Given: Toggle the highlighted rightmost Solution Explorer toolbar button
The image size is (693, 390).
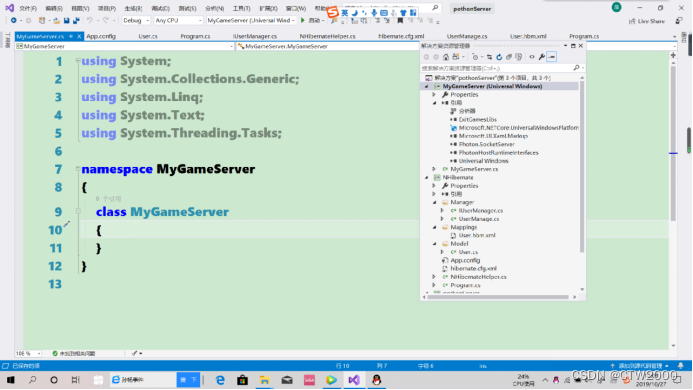Looking at the screenshot, I should click(x=552, y=57).
